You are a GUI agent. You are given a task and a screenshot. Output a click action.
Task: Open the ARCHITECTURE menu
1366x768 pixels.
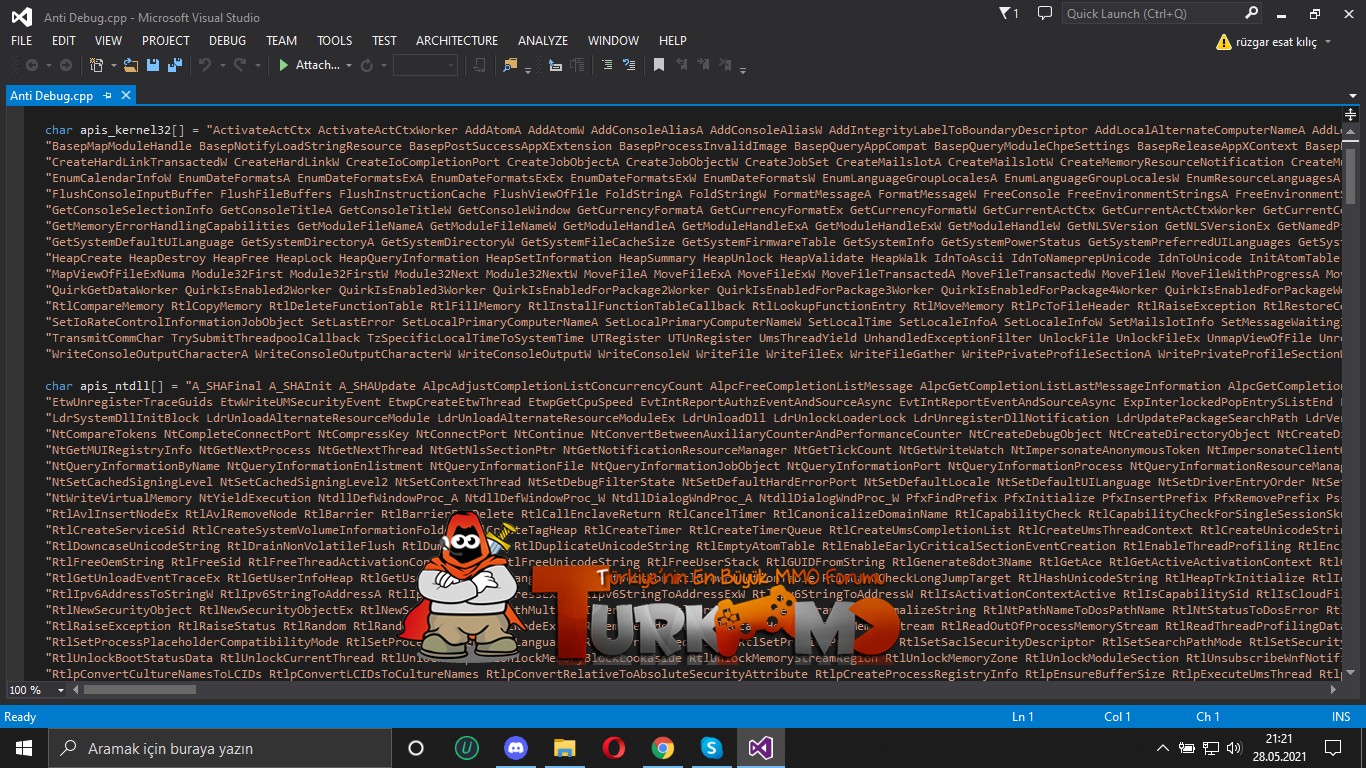point(457,41)
